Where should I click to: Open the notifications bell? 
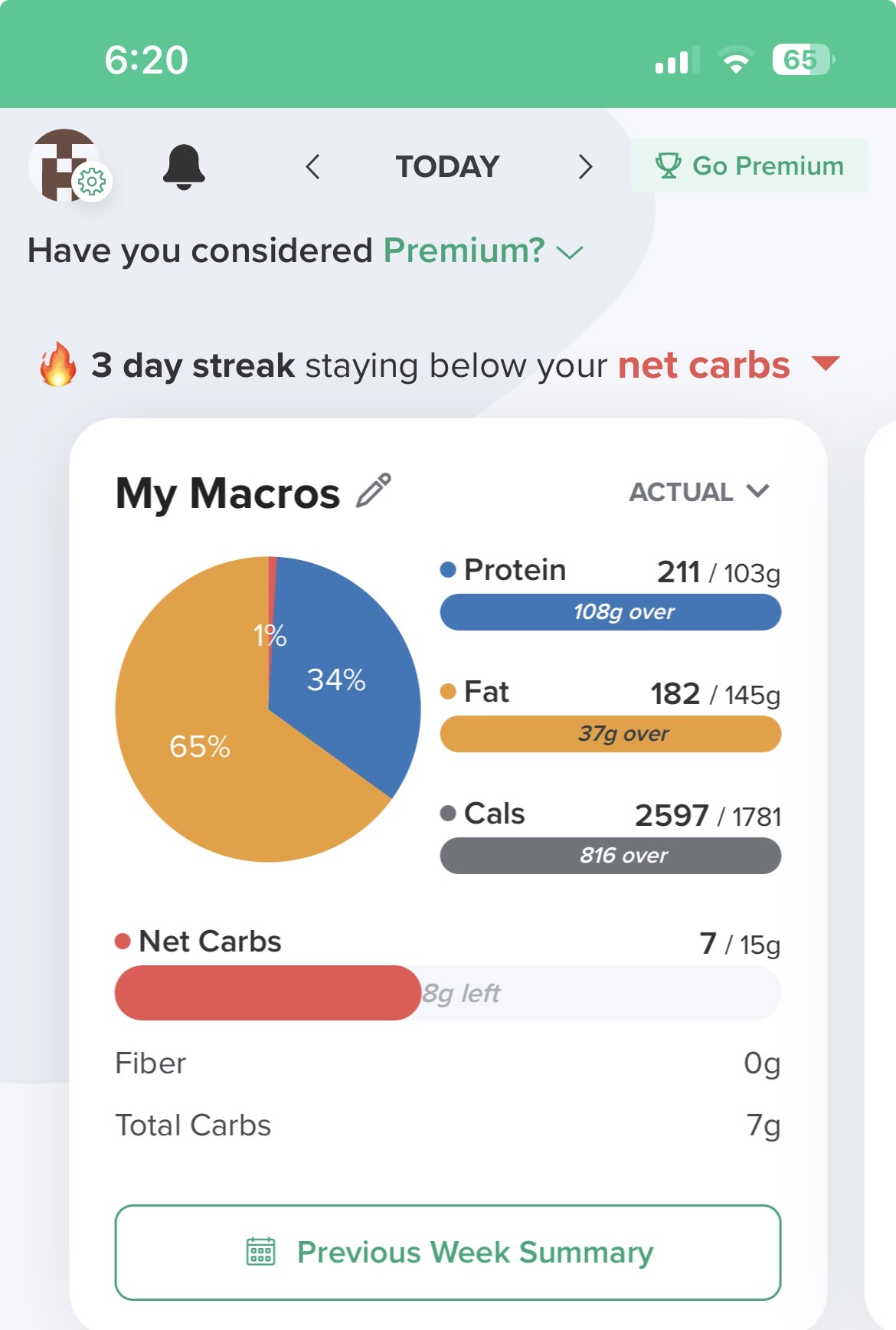(x=184, y=166)
